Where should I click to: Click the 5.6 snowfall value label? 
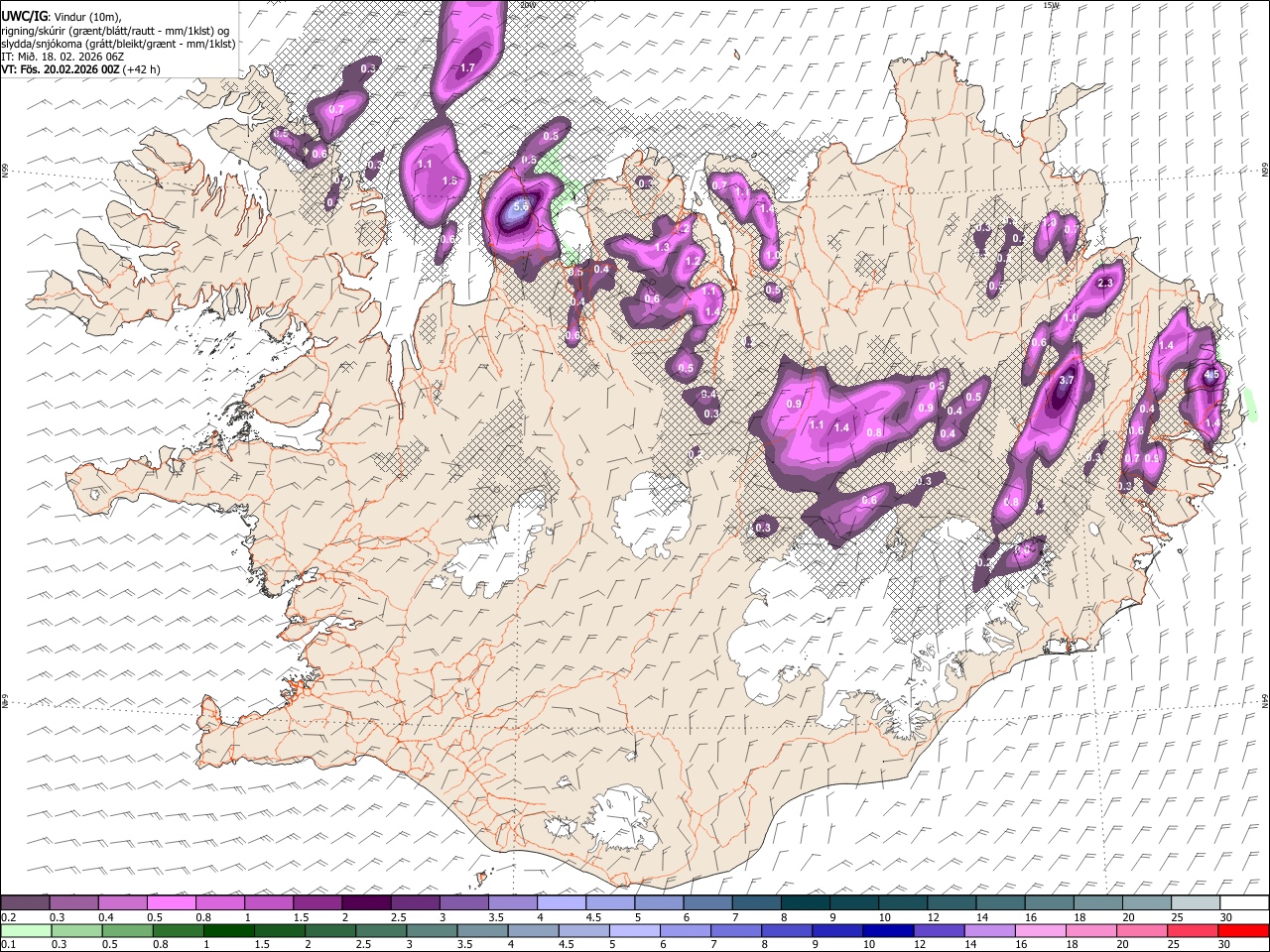(520, 207)
